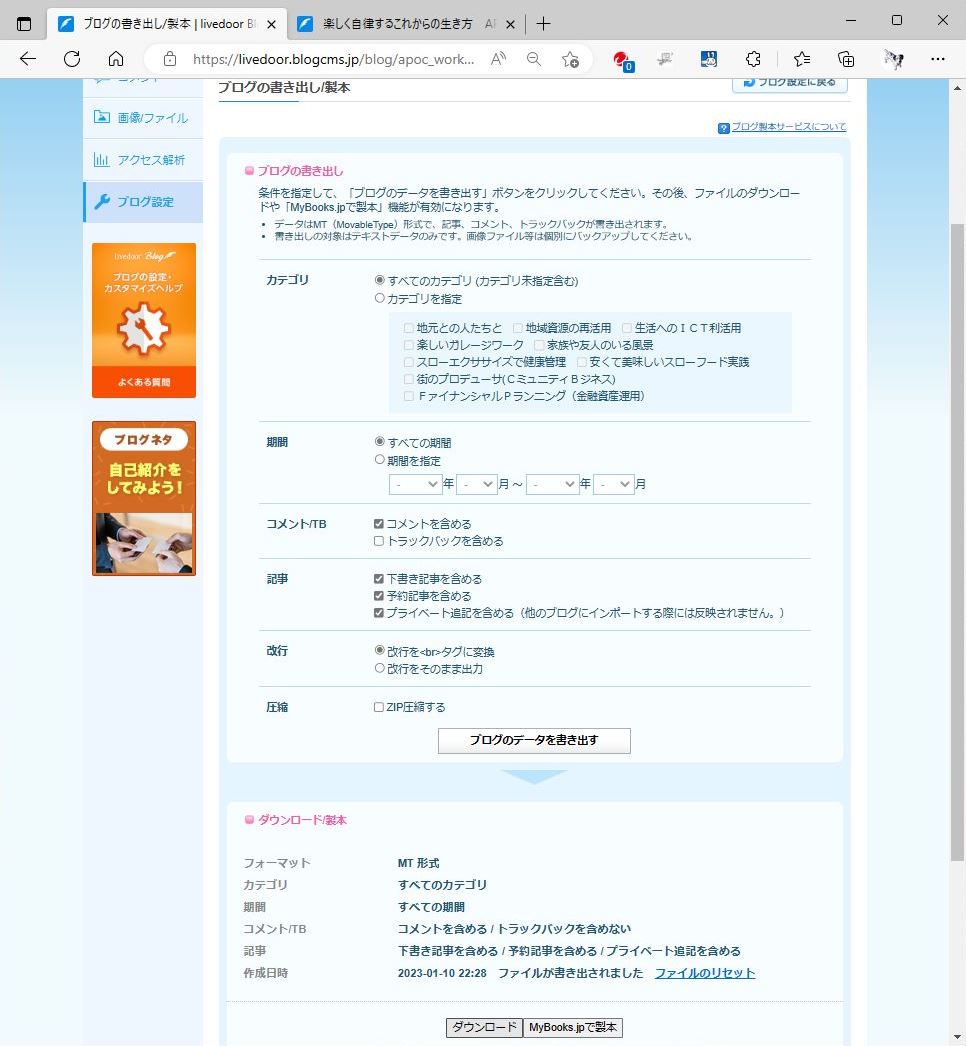Click the address bar URL field

coord(334,59)
